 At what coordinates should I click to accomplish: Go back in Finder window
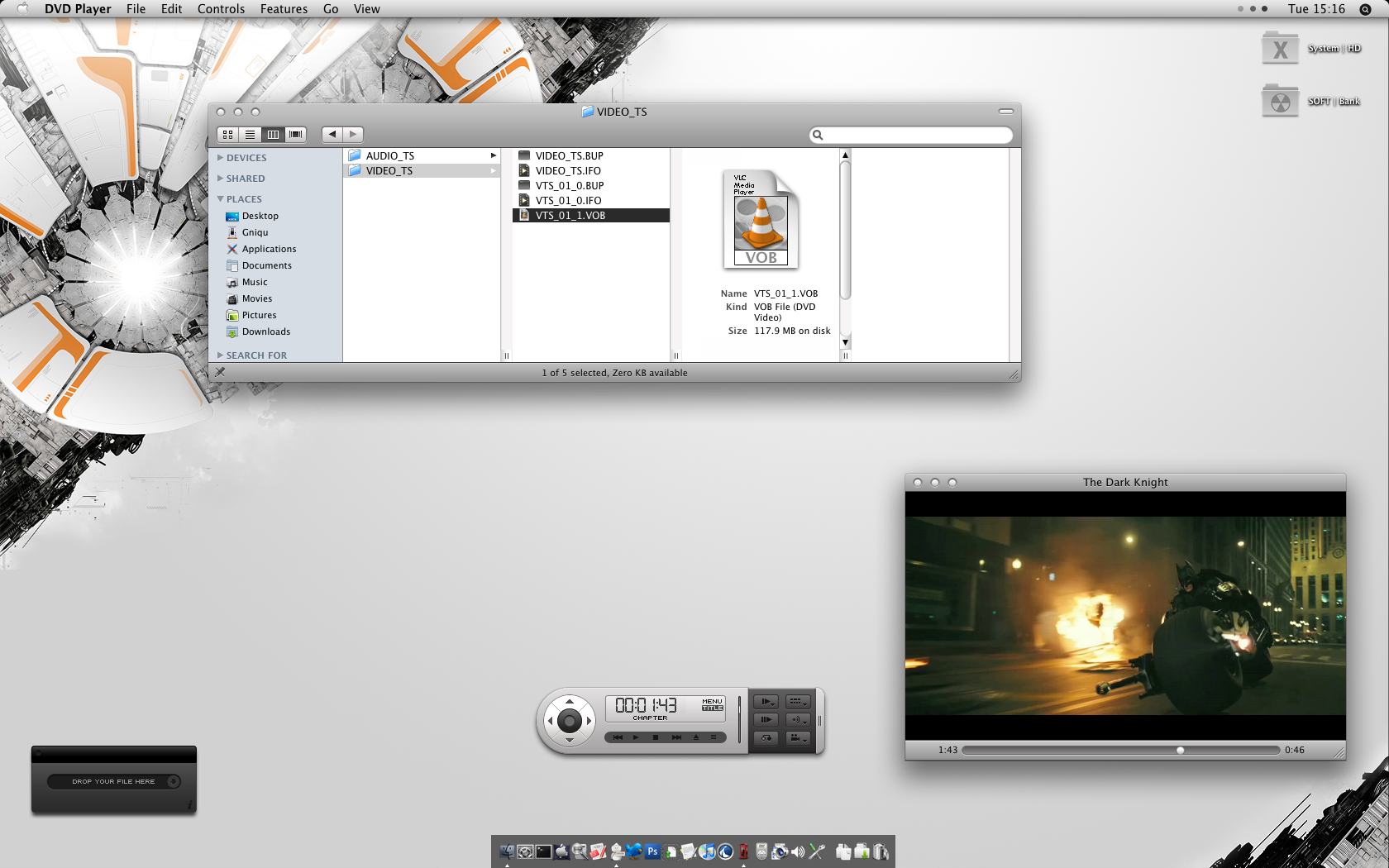[332, 135]
